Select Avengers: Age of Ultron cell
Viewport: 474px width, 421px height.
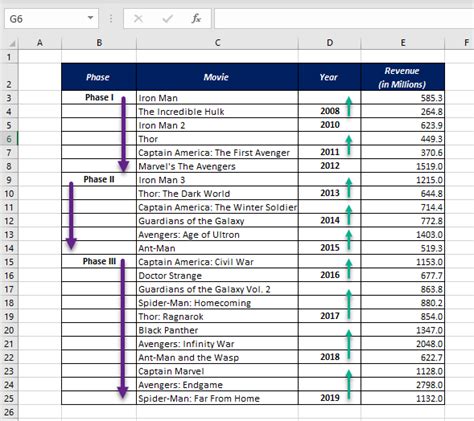coord(217,234)
